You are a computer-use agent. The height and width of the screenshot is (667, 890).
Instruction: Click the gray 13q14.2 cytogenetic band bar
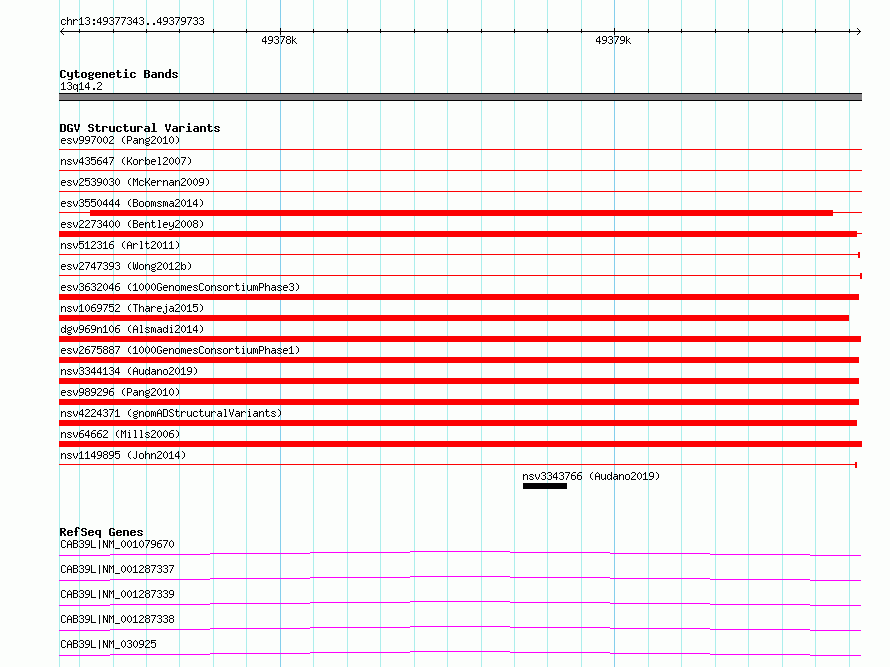coord(460,97)
